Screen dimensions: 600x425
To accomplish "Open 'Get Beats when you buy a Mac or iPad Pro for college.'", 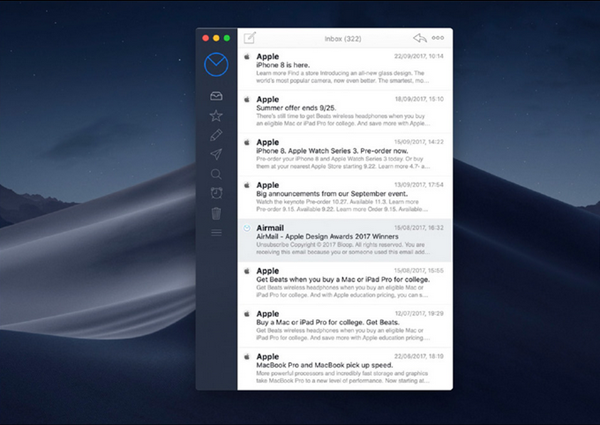I will [345, 283].
